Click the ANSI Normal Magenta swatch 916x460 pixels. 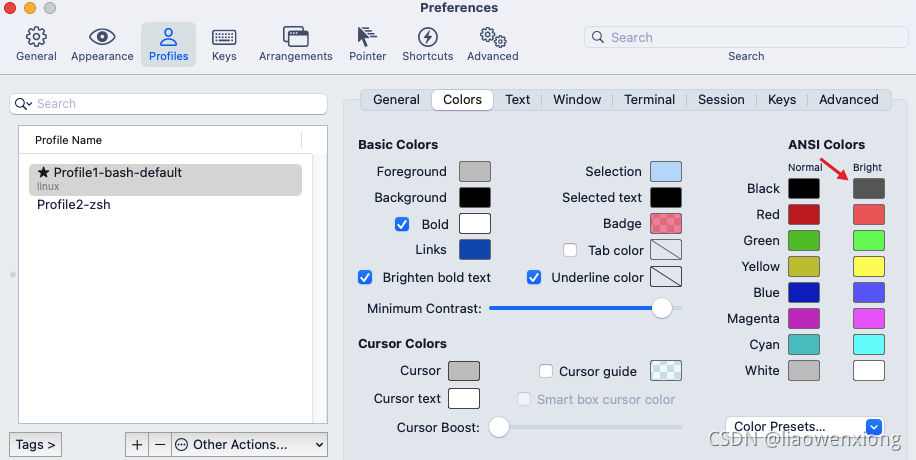(x=804, y=319)
